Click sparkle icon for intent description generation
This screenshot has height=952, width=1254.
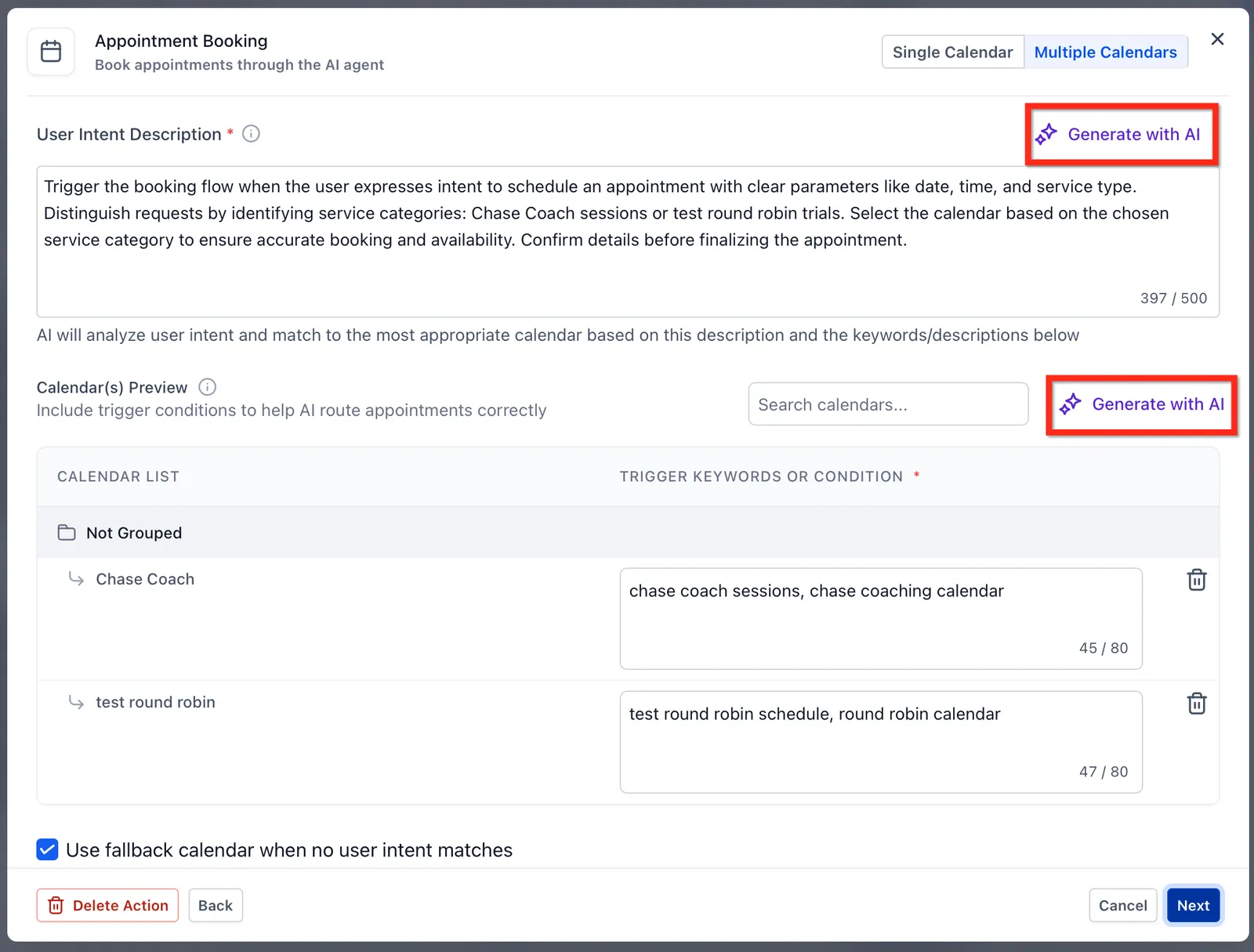click(x=1046, y=134)
